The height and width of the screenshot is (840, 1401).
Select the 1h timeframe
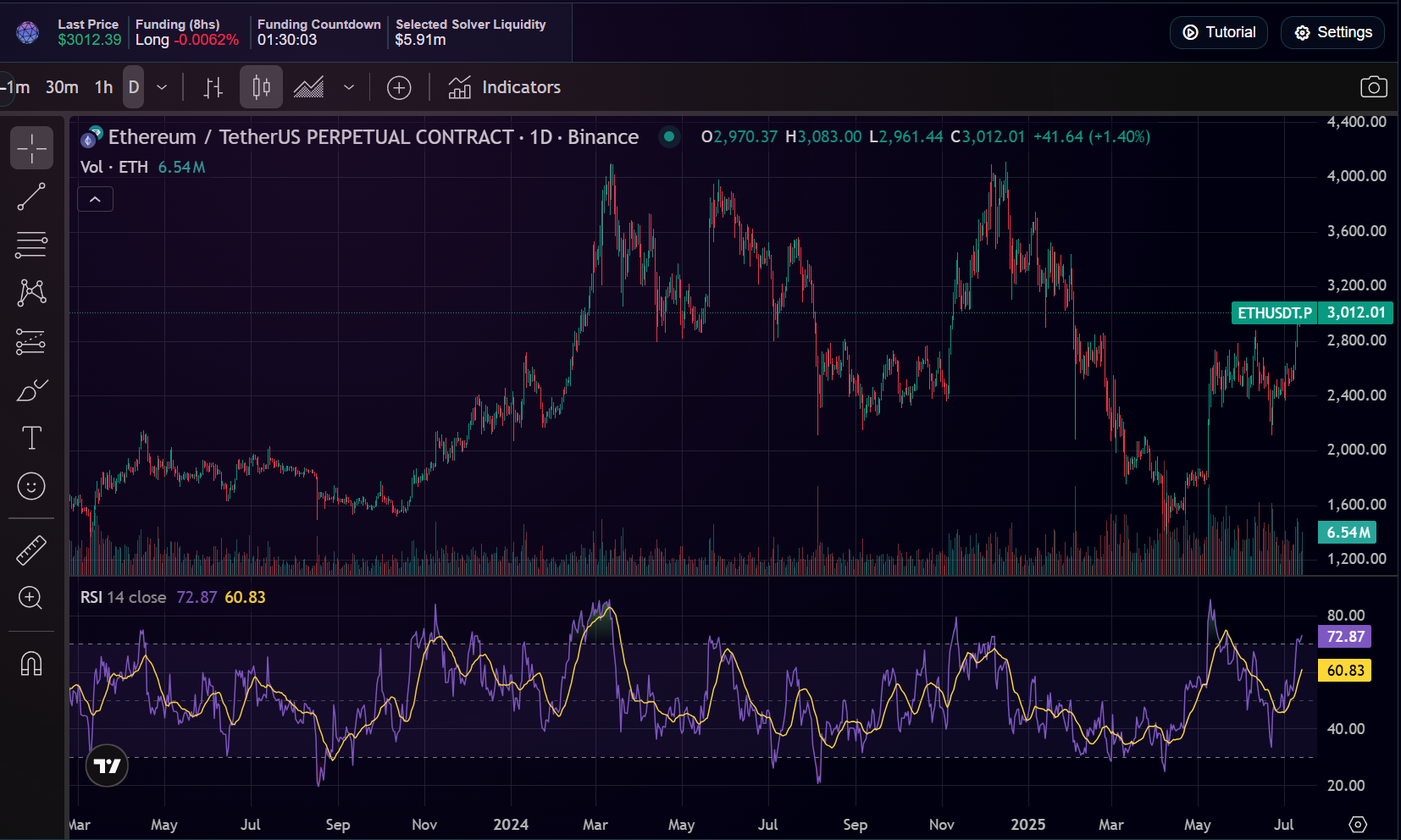click(103, 87)
